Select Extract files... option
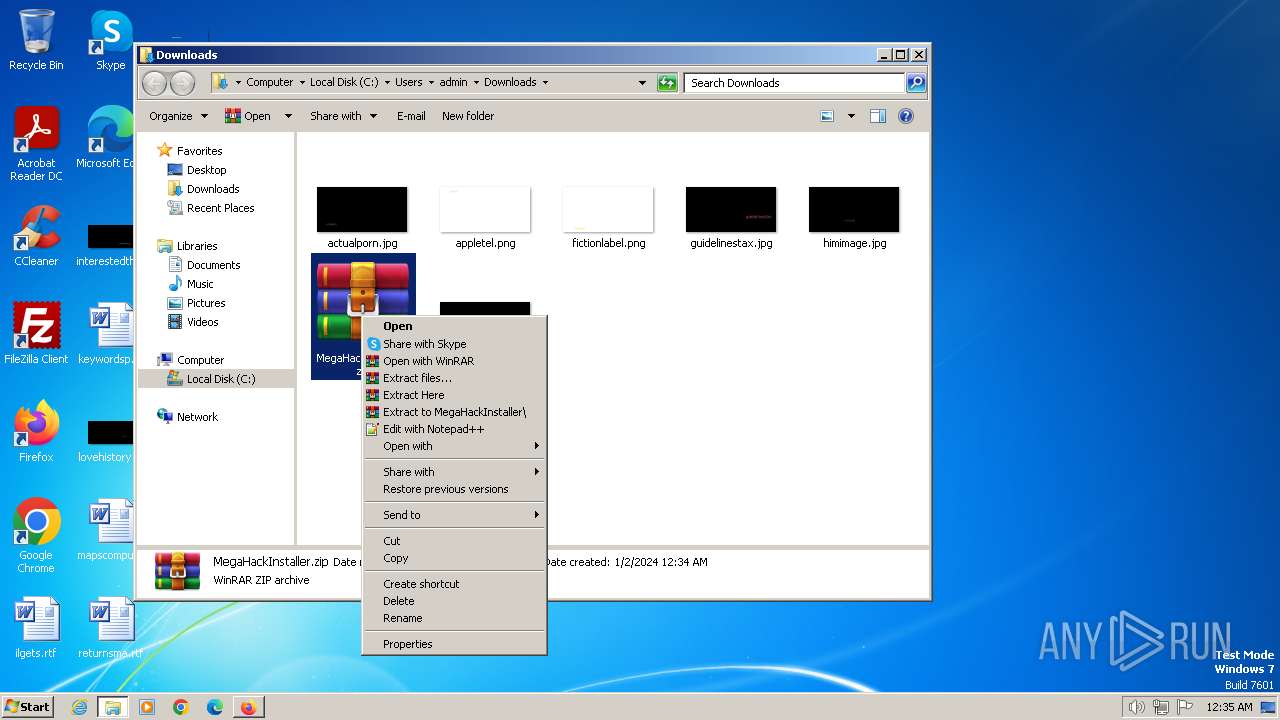 (454, 378)
